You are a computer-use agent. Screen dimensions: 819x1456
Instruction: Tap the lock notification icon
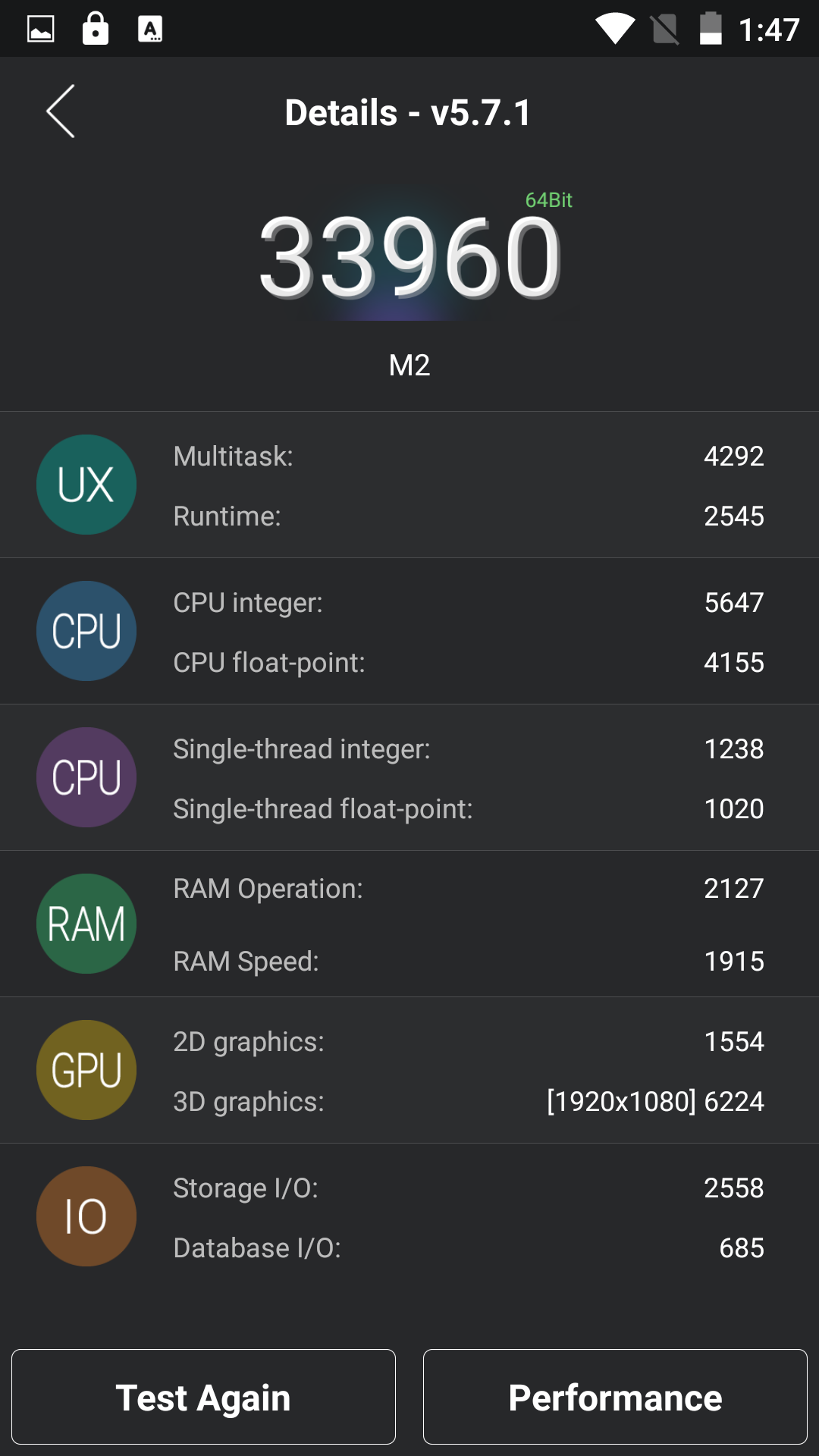[96, 29]
